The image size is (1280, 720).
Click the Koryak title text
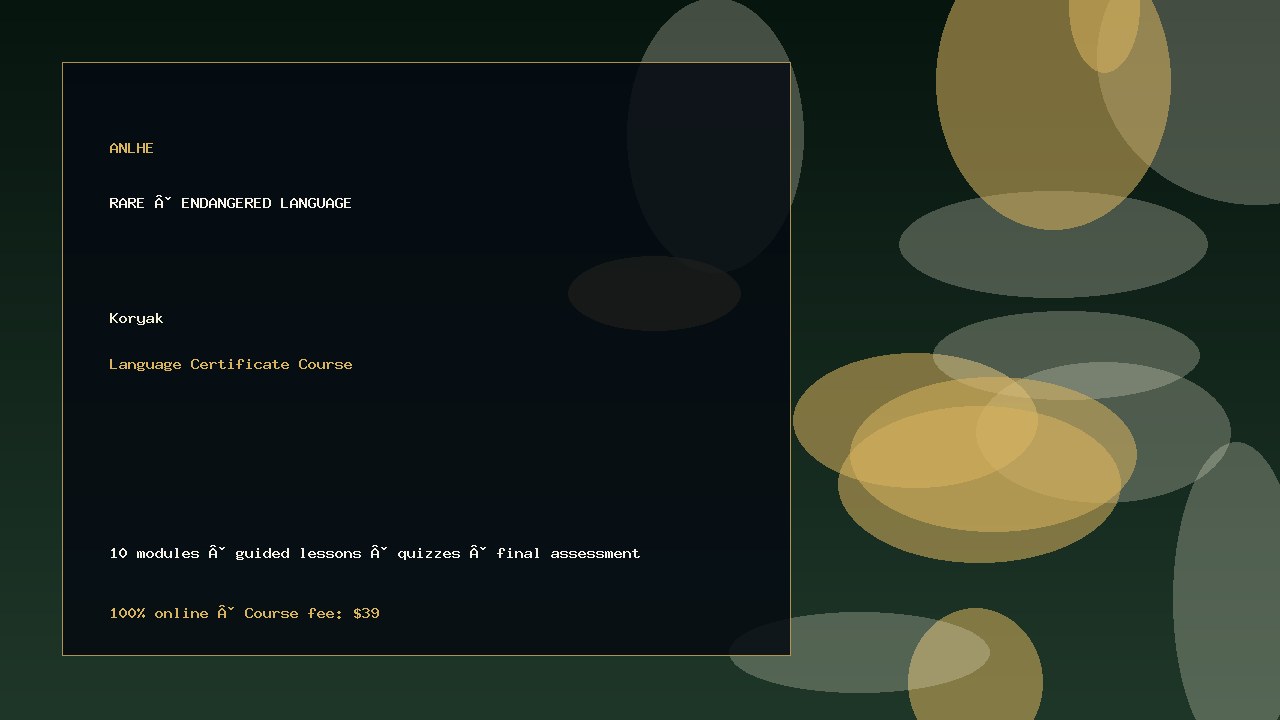point(136,318)
